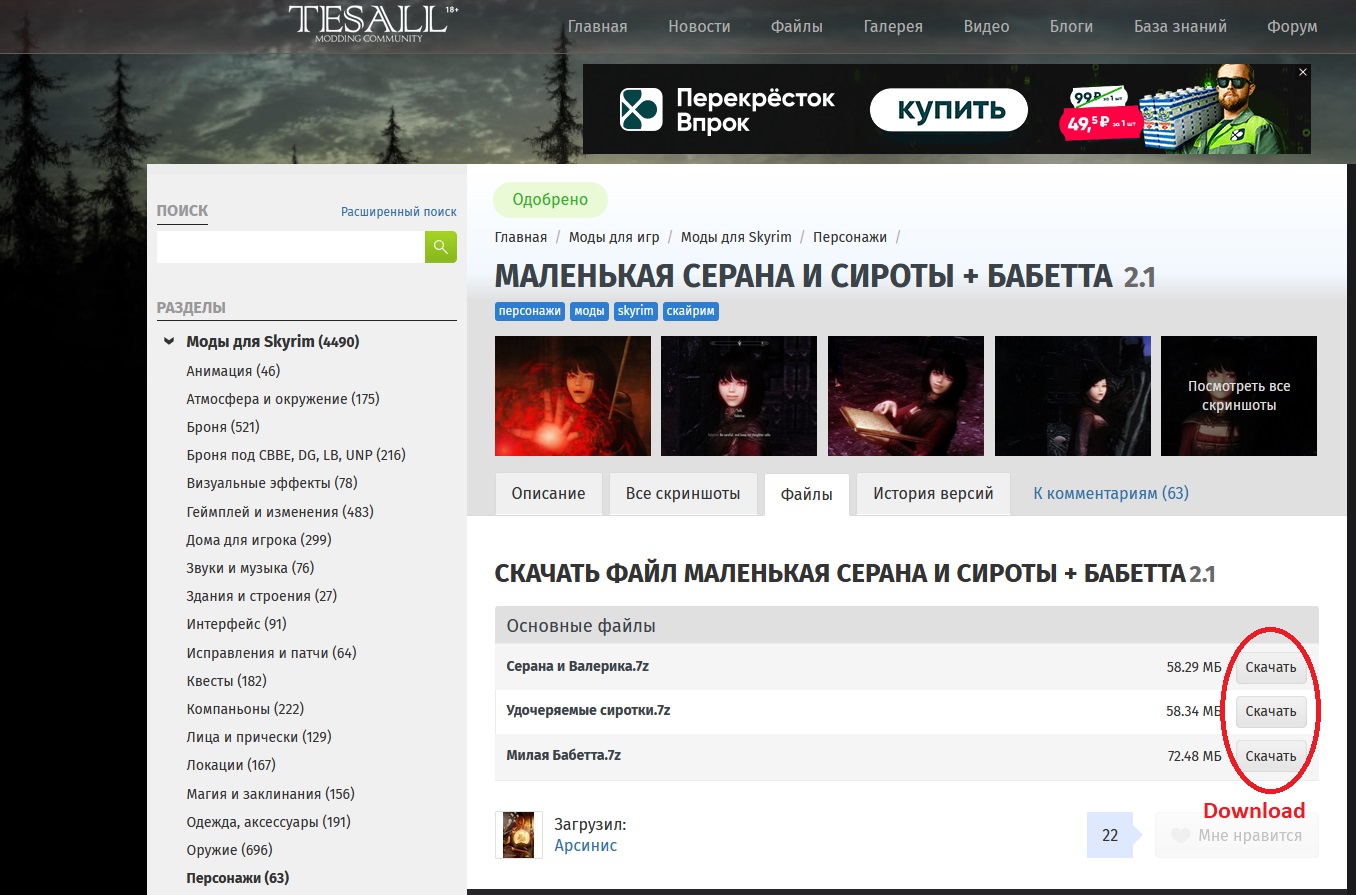1356x895 pixels.
Task: Collapse the Моды для Skyrim section
Action: pos(170,342)
